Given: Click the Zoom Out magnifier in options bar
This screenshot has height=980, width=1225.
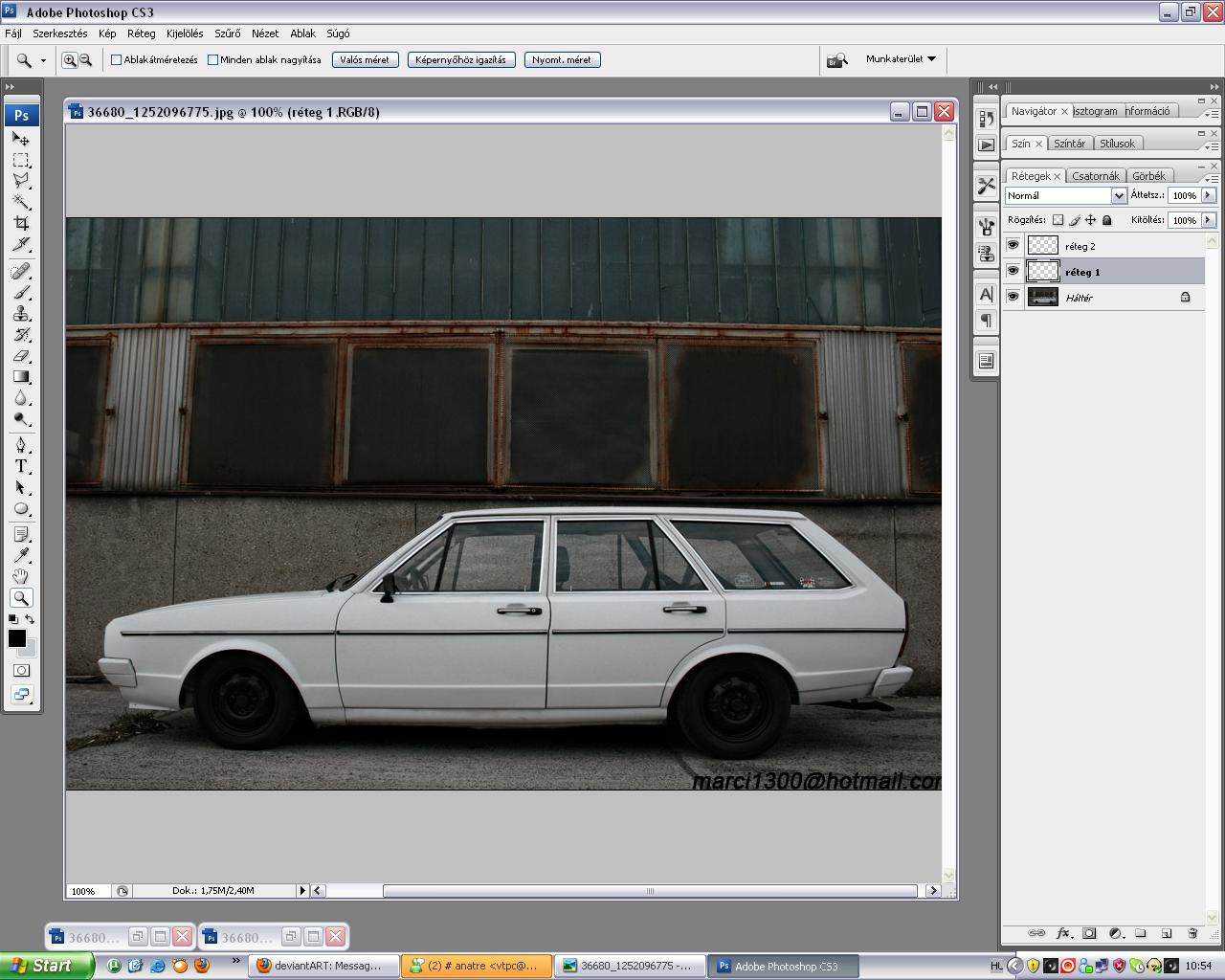Looking at the screenshot, I should pyautogui.click(x=85, y=60).
